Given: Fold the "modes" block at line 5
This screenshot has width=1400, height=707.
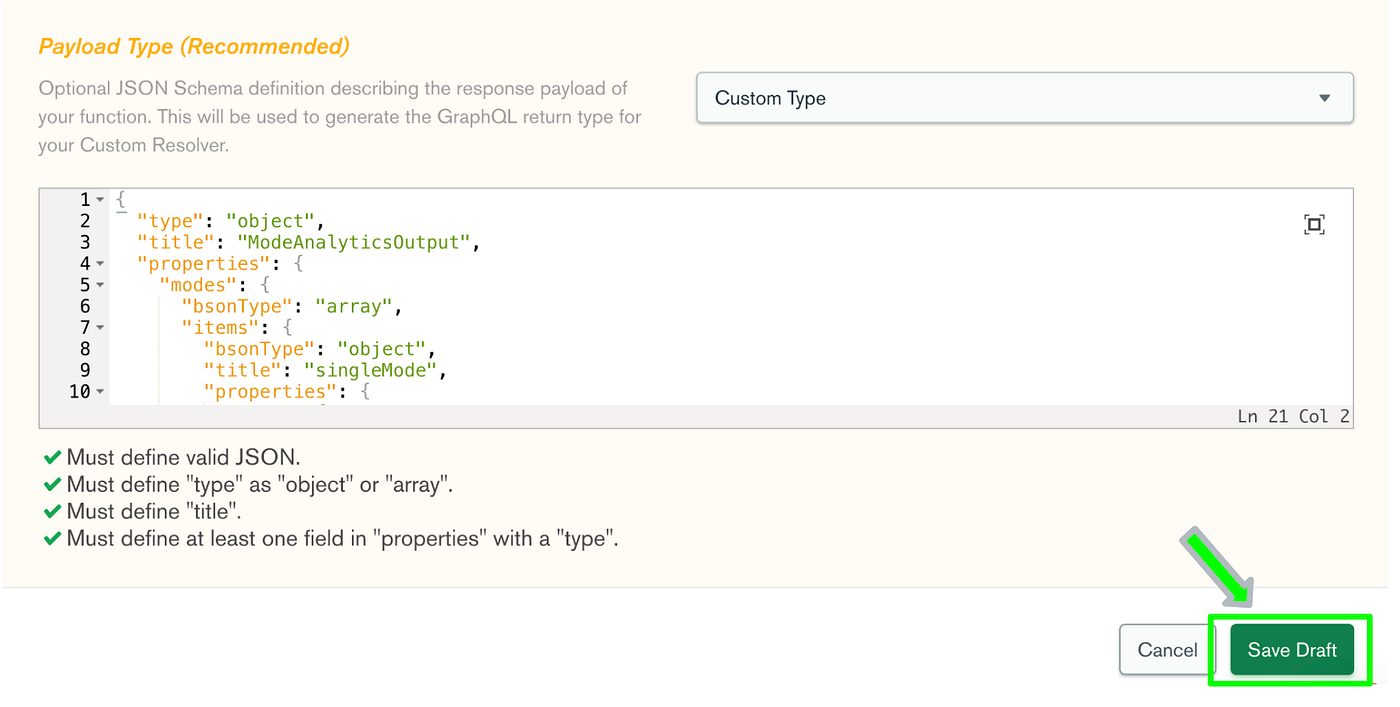Looking at the screenshot, I should [x=100, y=286].
